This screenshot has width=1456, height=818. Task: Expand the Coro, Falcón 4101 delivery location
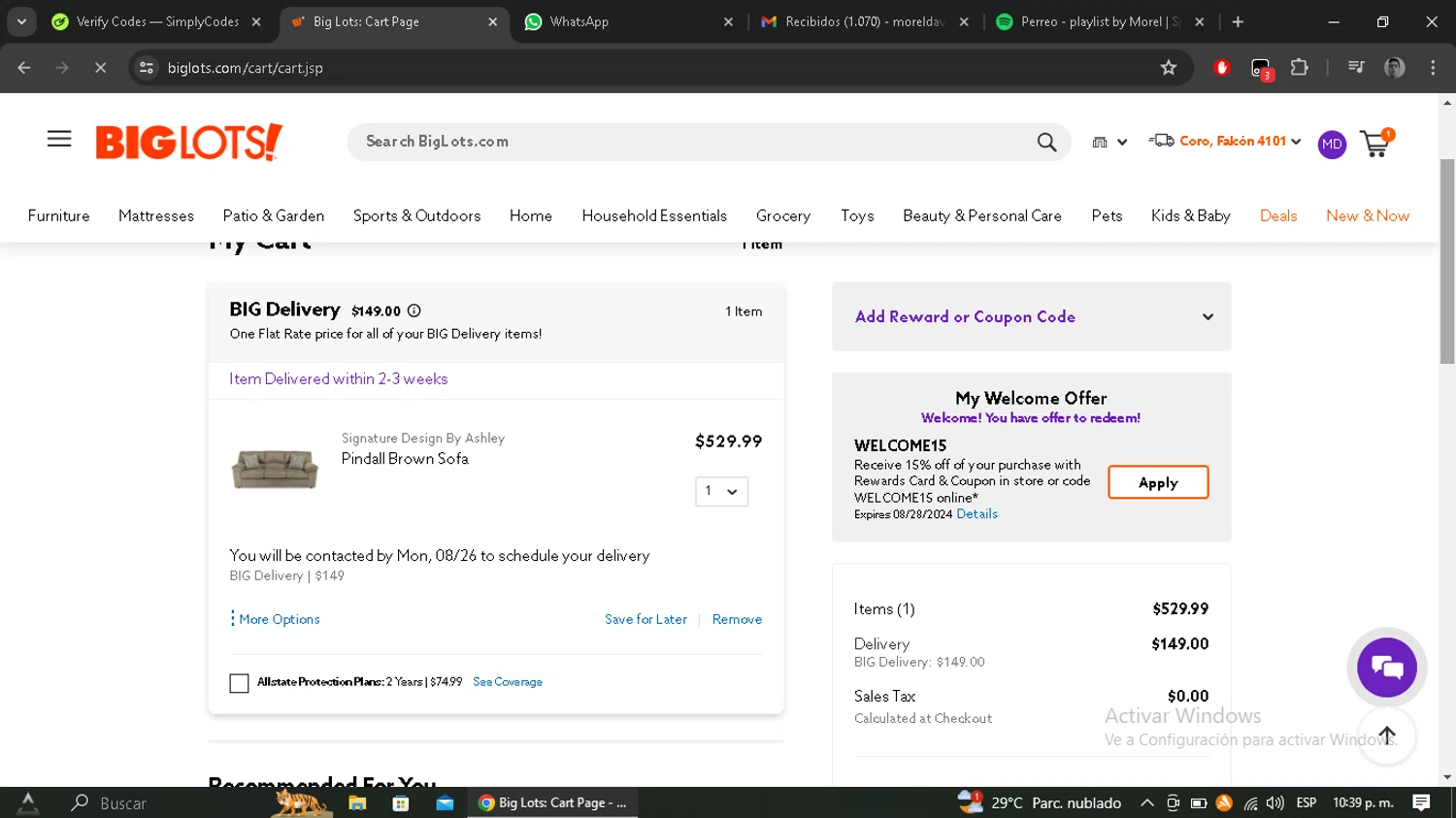tap(1225, 142)
